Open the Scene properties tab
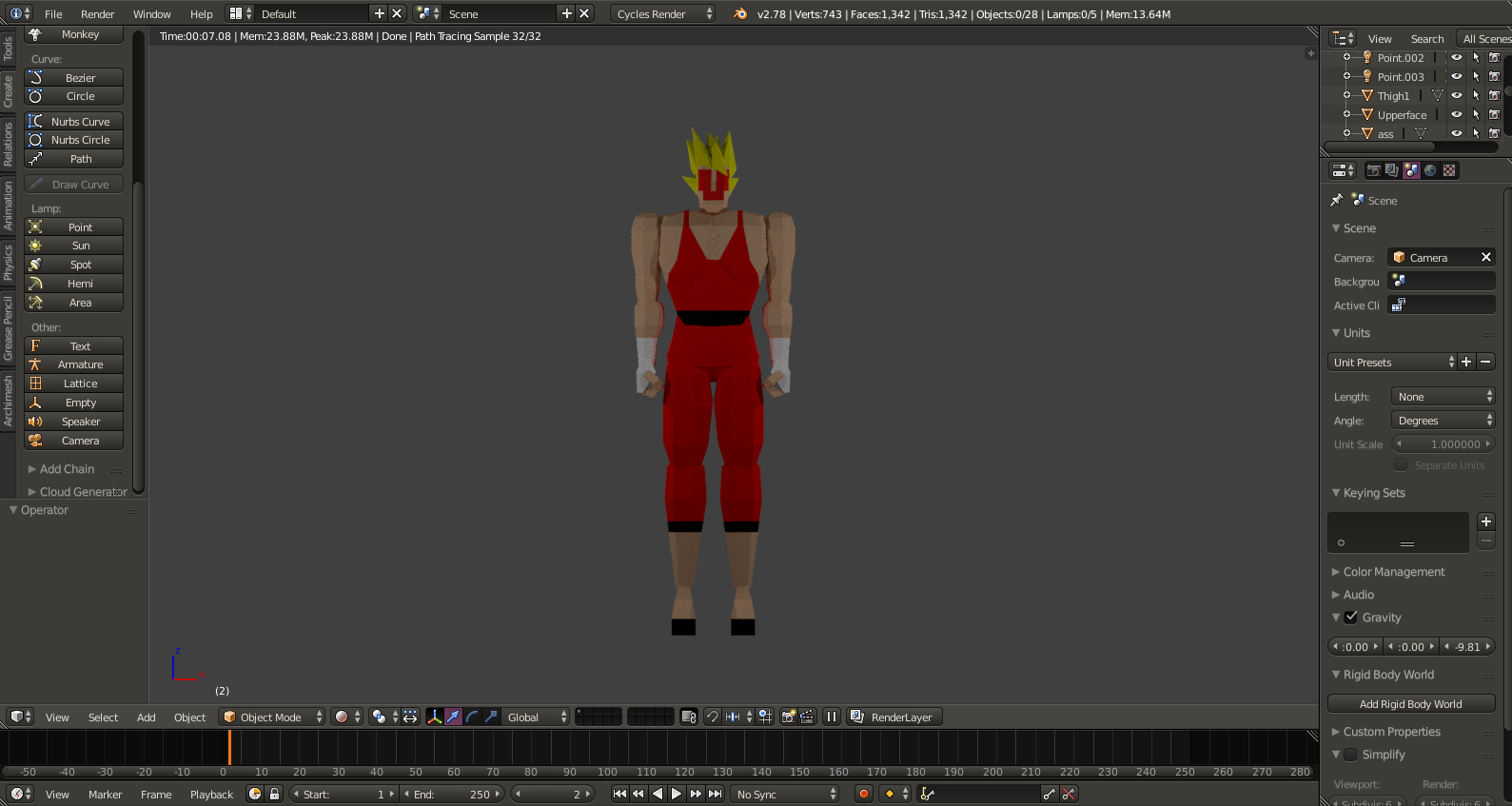This screenshot has width=1512, height=806. point(1411,170)
